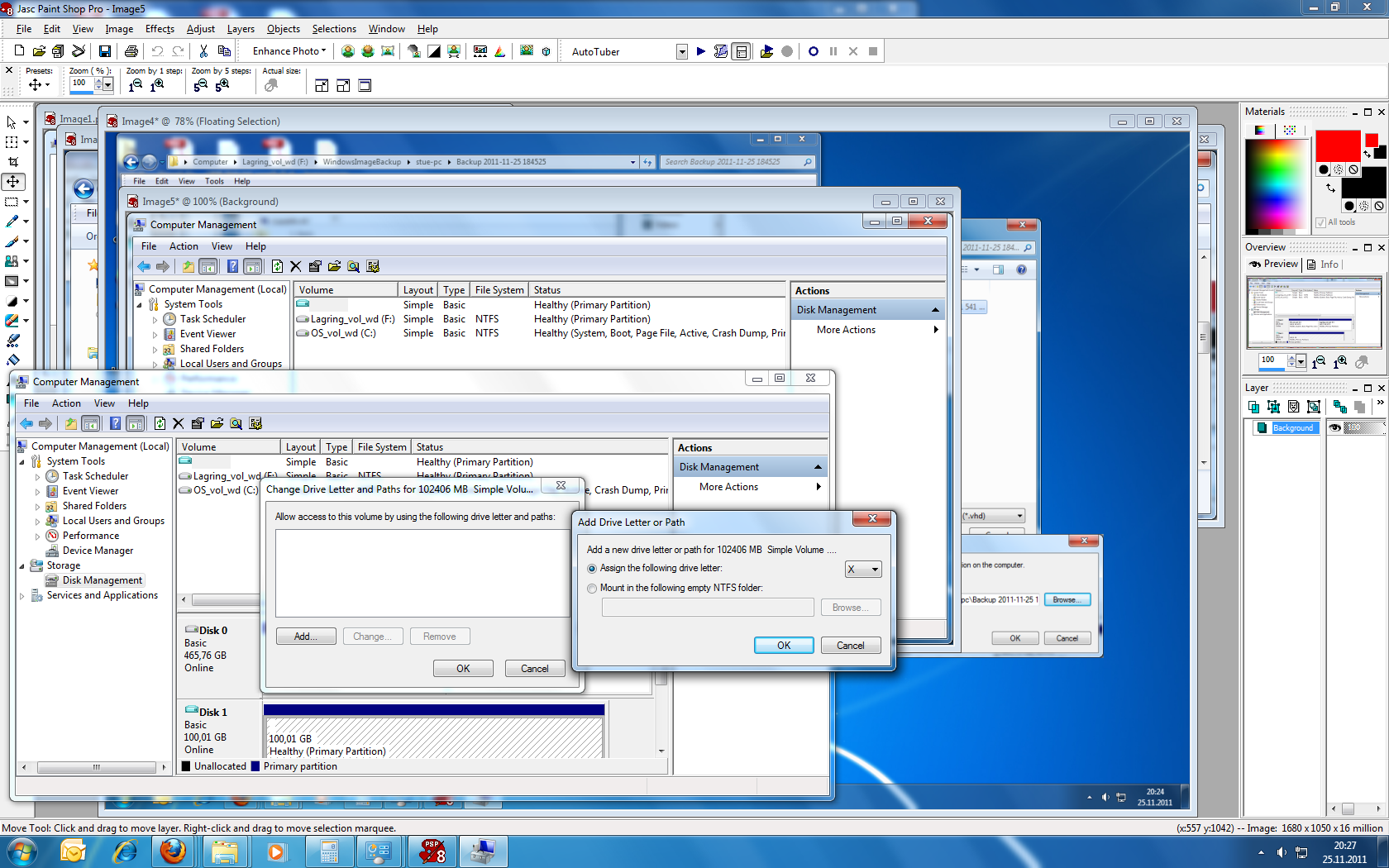
Task: Select Assign the following drive letter radio
Action: pos(592,569)
